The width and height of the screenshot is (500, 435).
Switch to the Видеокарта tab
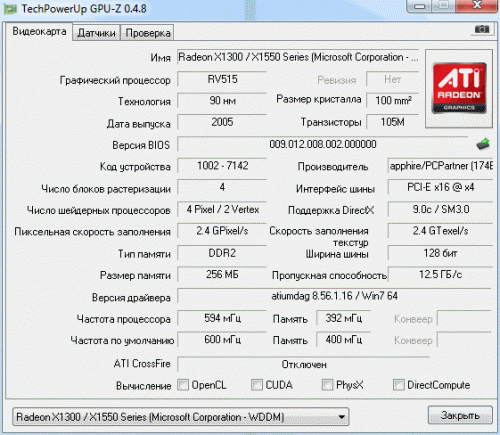coord(39,32)
